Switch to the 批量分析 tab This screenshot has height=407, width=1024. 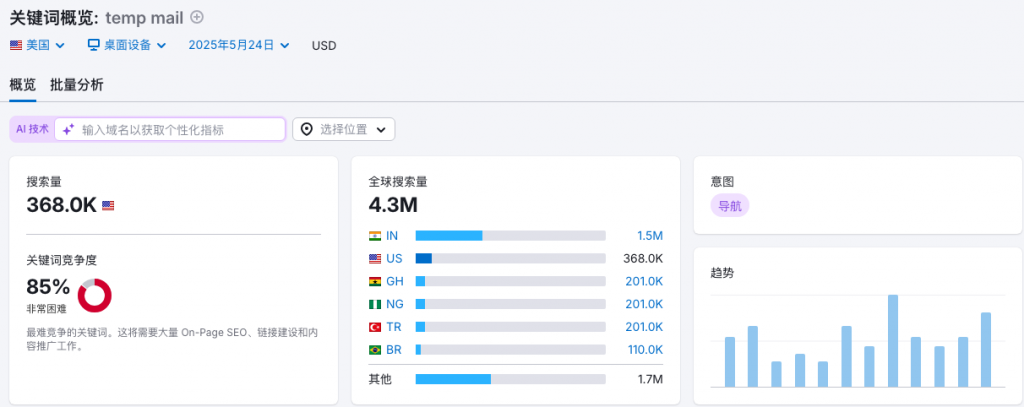[76, 85]
